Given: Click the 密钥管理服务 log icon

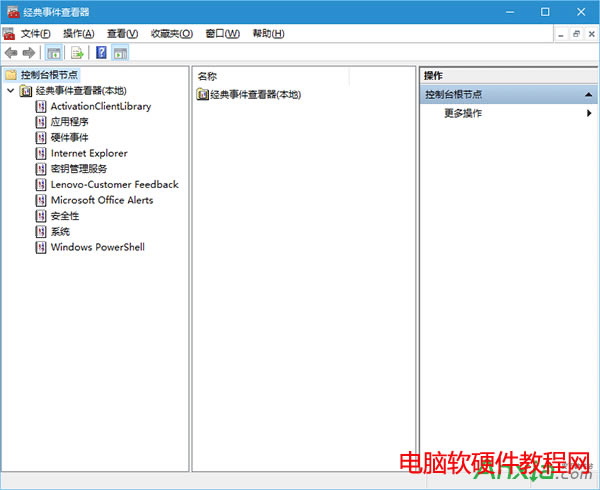Looking at the screenshot, I should (41, 169).
